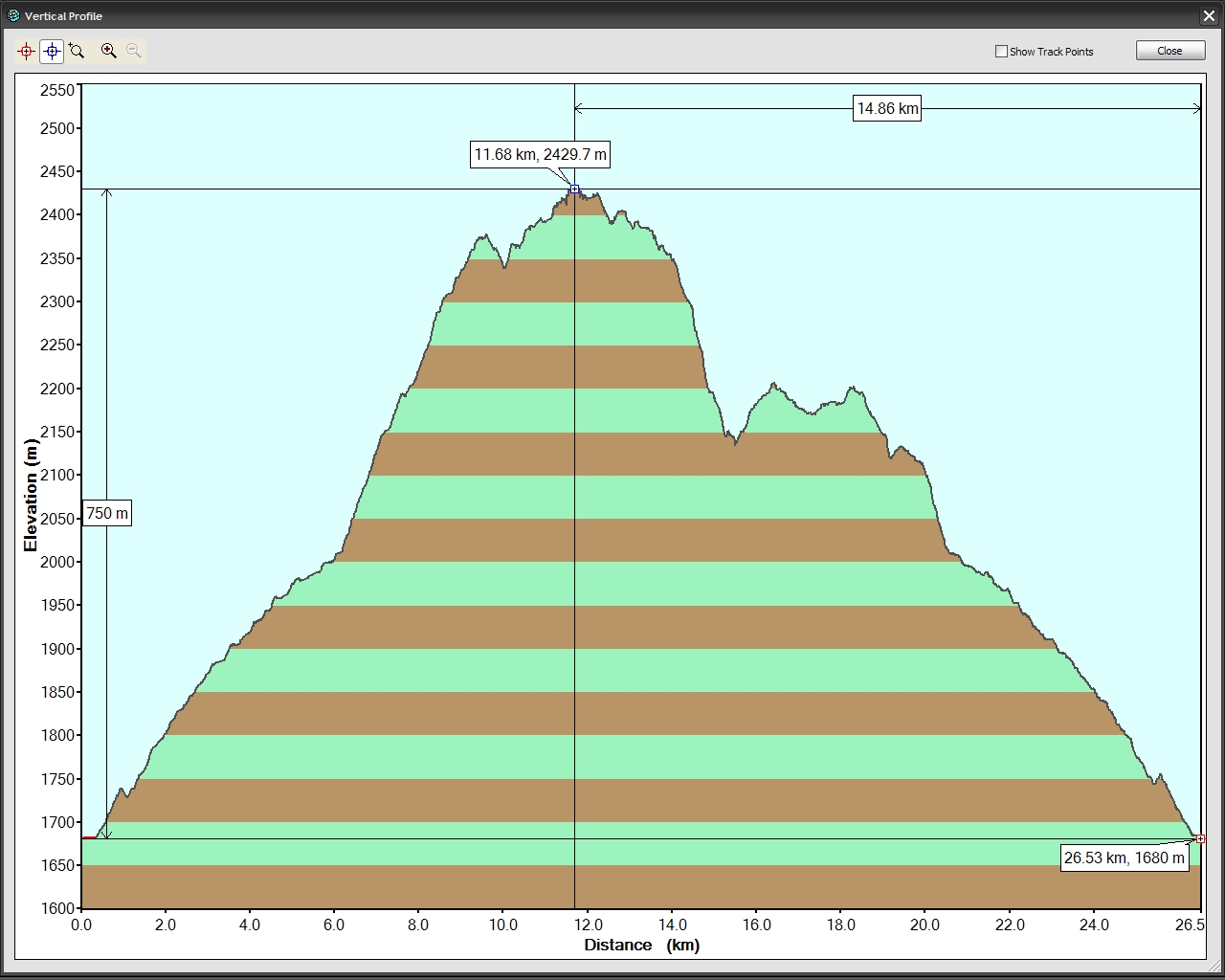Click the grayed zoom out icon

(x=134, y=52)
